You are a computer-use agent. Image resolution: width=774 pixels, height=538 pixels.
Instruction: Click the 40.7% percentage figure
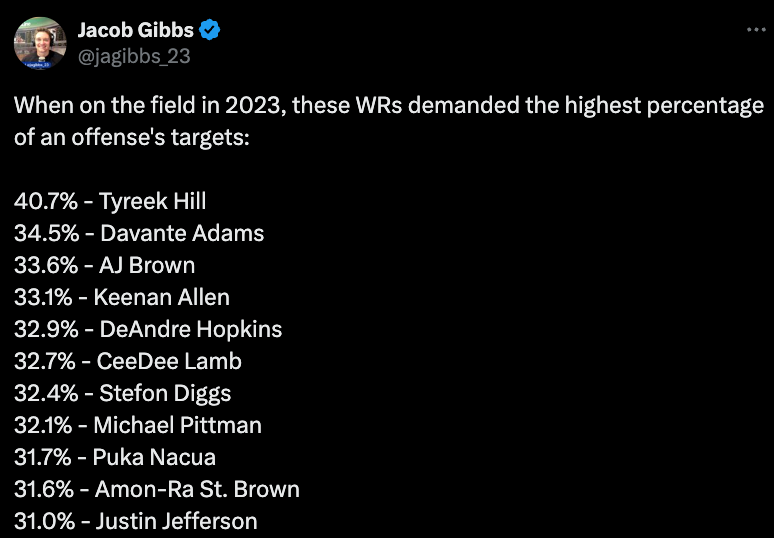(46, 201)
